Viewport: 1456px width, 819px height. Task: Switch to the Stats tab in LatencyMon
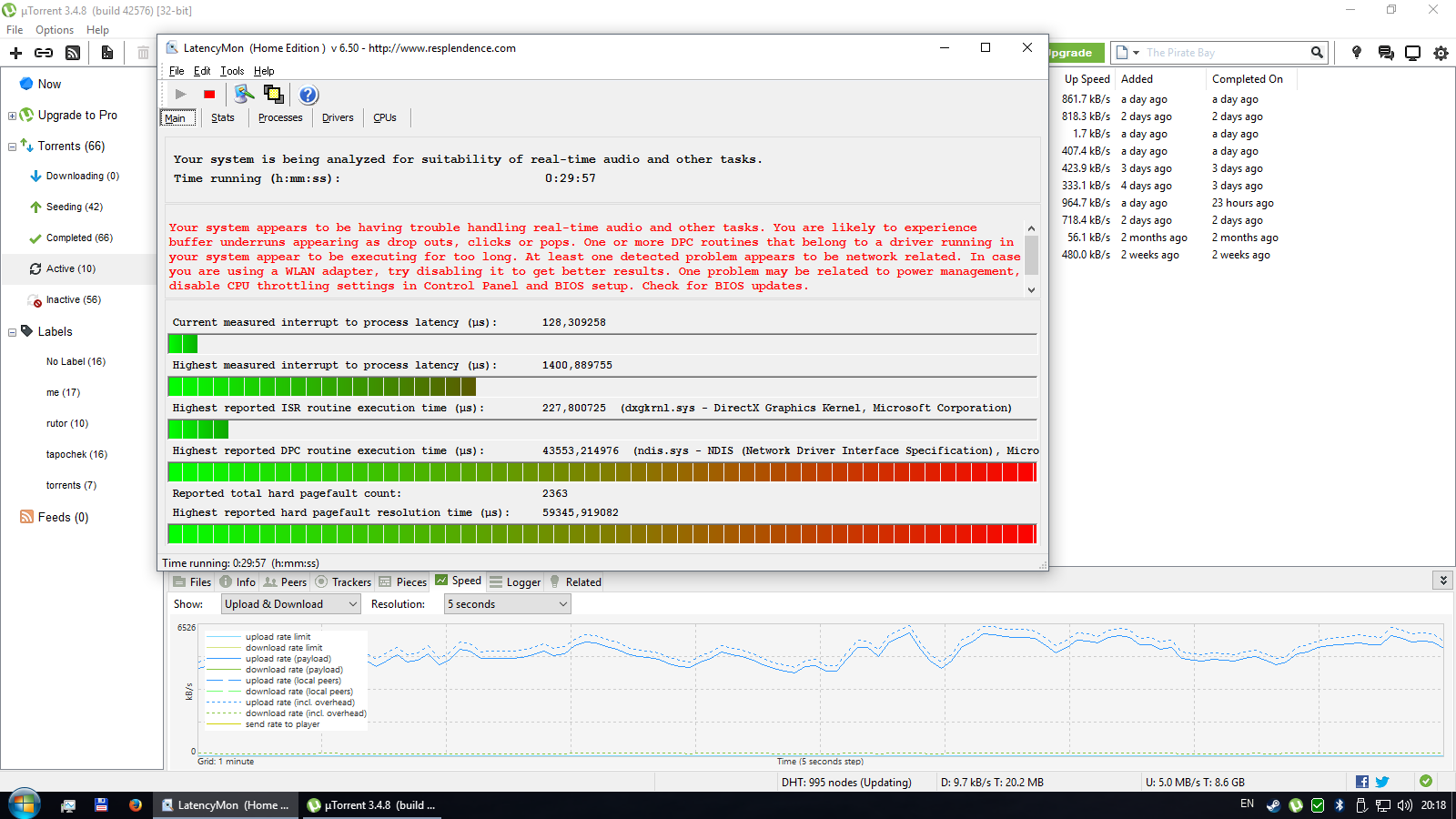(223, 117)
